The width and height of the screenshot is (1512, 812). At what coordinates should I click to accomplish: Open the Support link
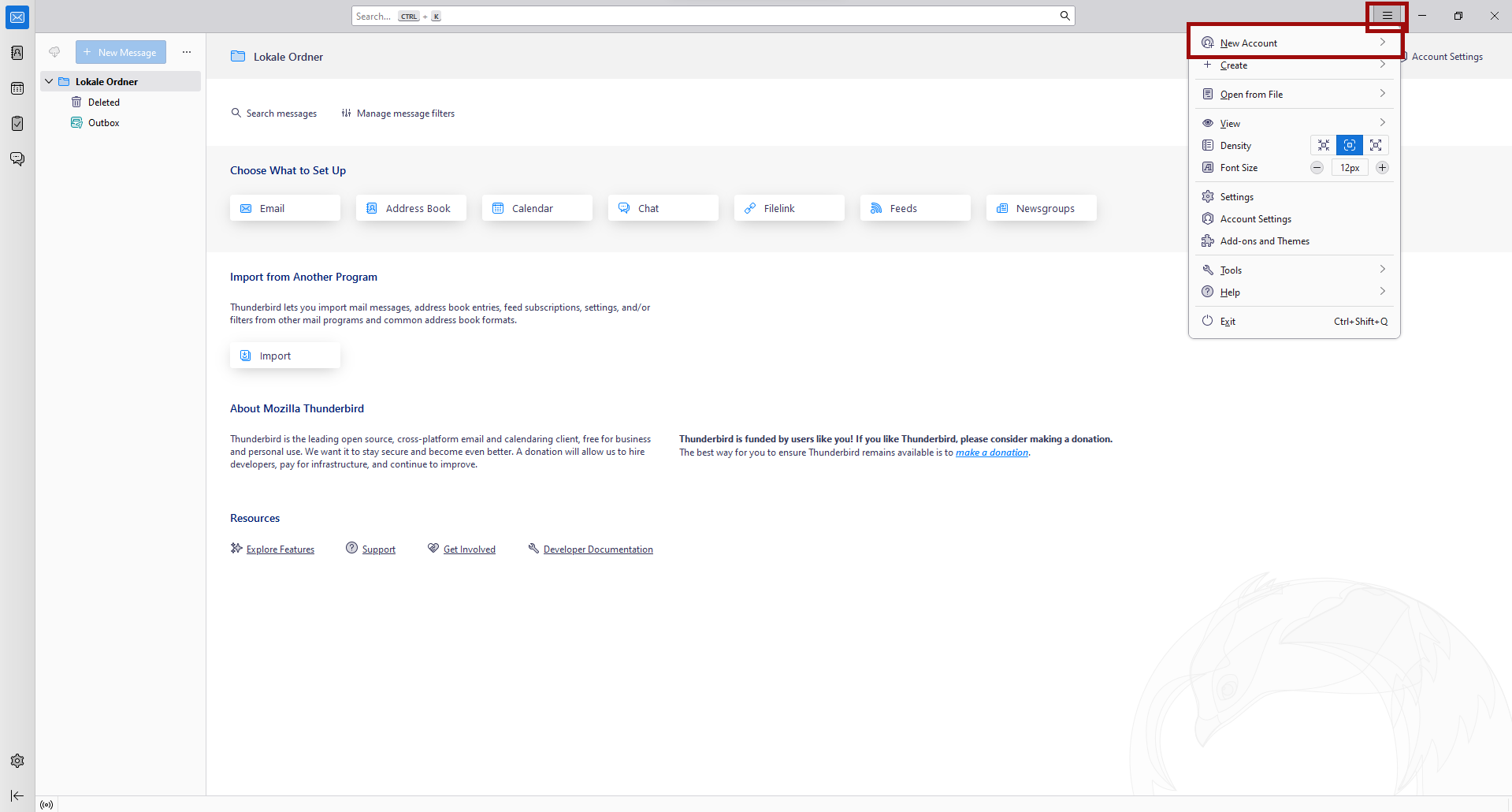[379, 549]
